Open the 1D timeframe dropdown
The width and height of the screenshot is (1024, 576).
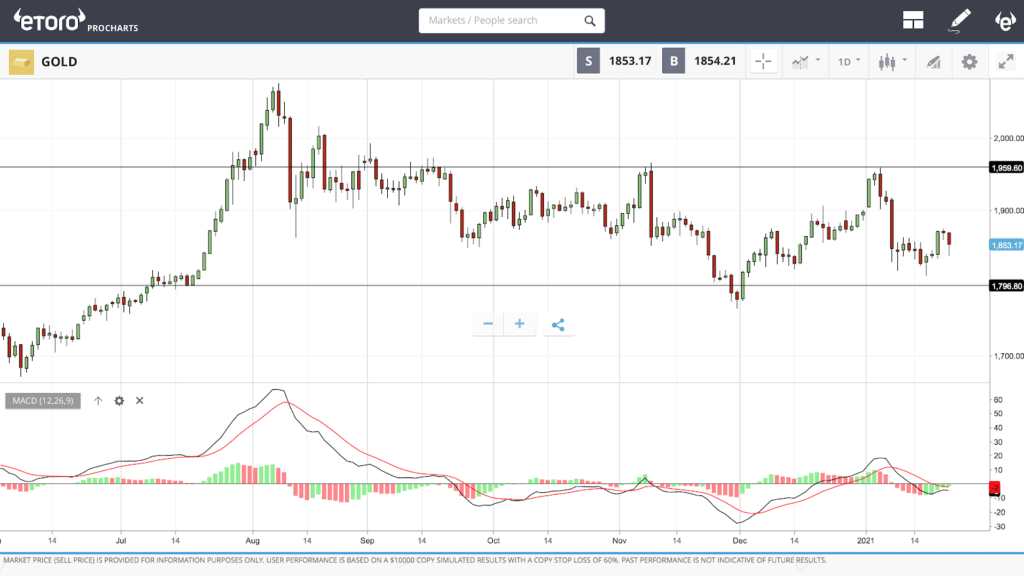click(x=849, y=61)
